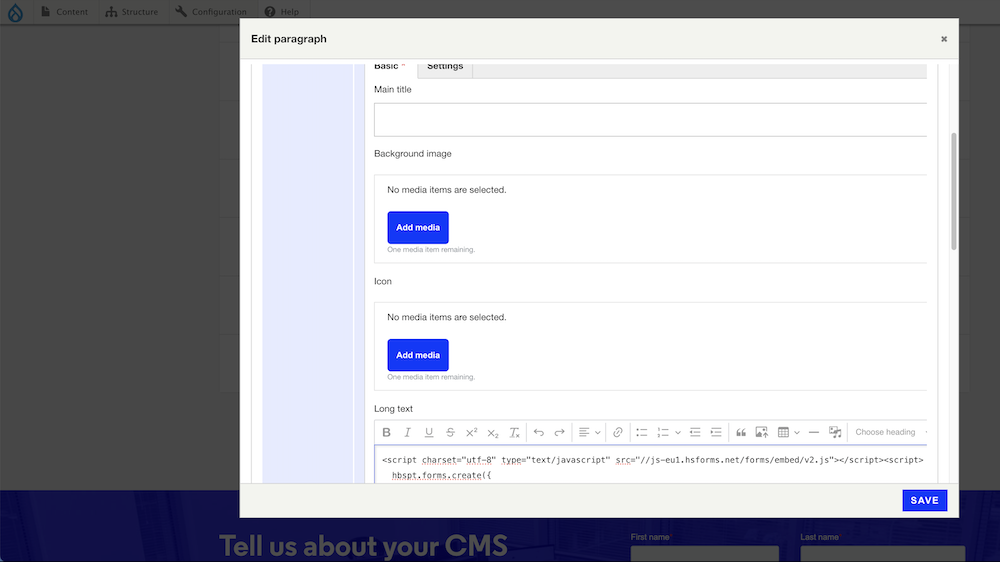The width and height of the screenshot is (1000, 562).
Task: Close the Edit paragraph dialog
Action: [944, 39]
